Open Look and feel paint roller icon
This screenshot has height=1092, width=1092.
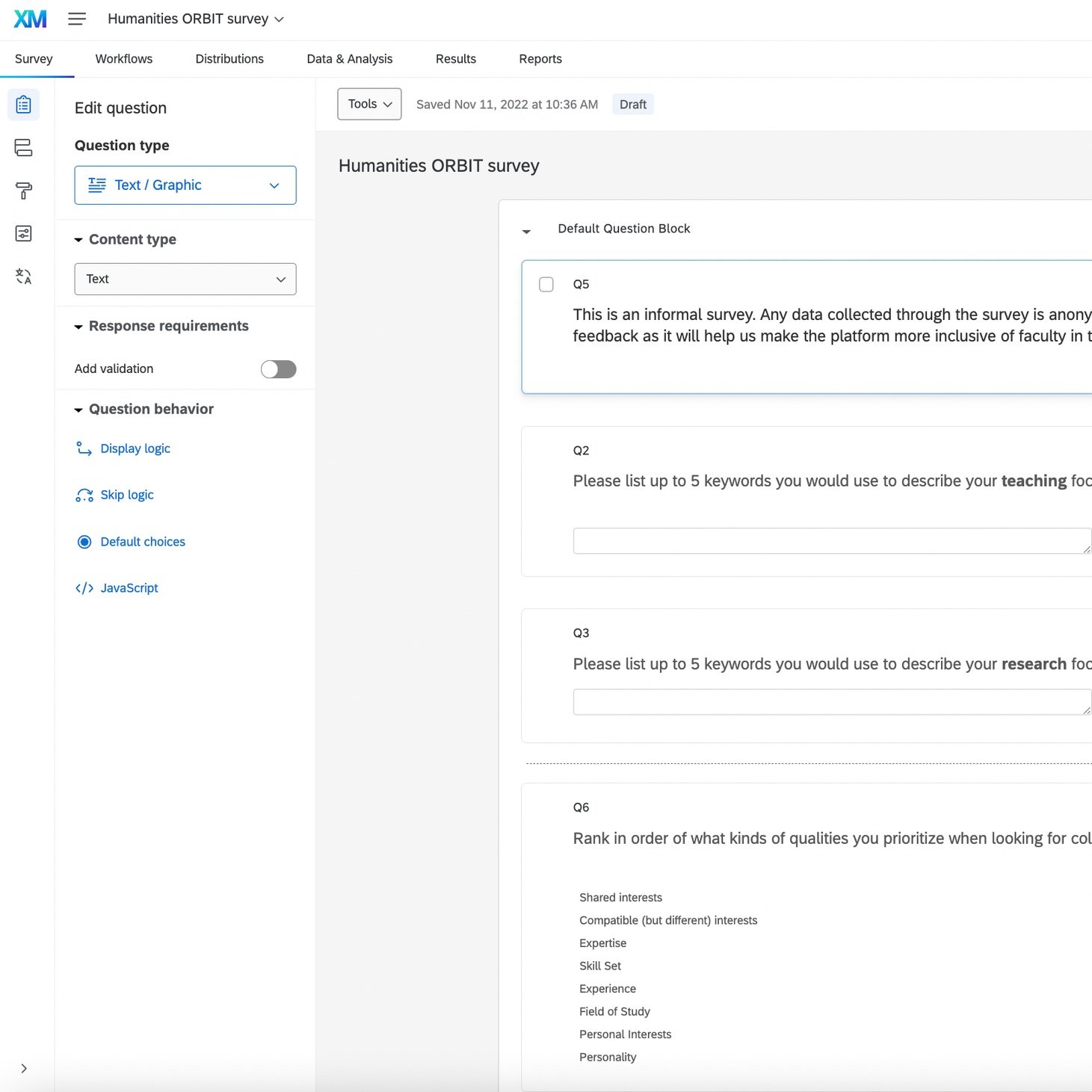pos(24,191)
